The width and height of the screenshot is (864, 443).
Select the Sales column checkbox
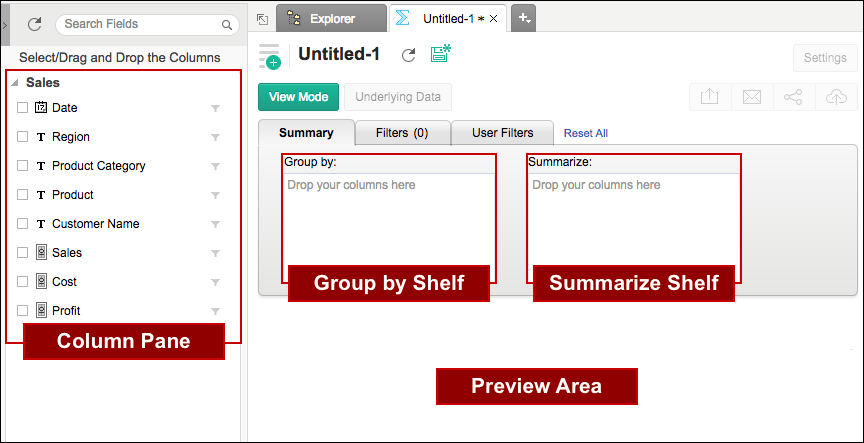(x=22, y=252)
